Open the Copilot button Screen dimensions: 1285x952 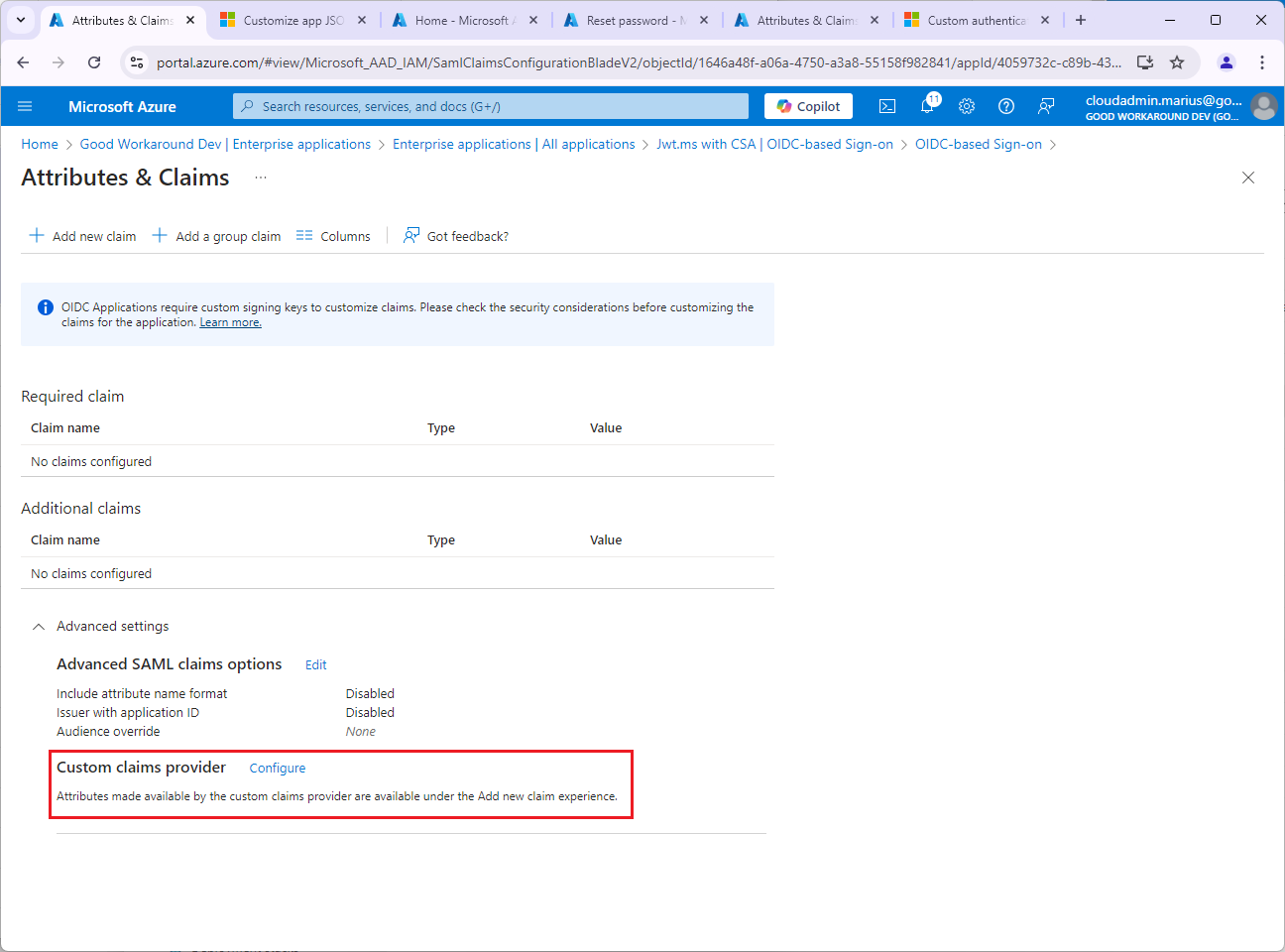(808, 106)
